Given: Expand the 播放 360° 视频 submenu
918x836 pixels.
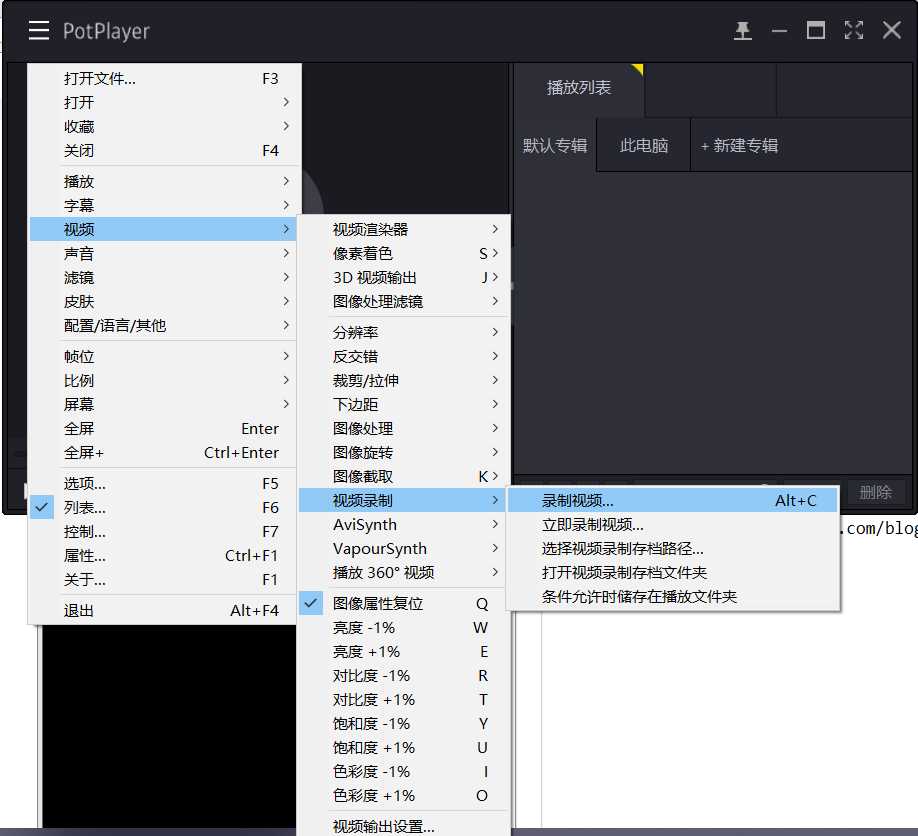Looking at the screenshot, I should pos(403,573).
